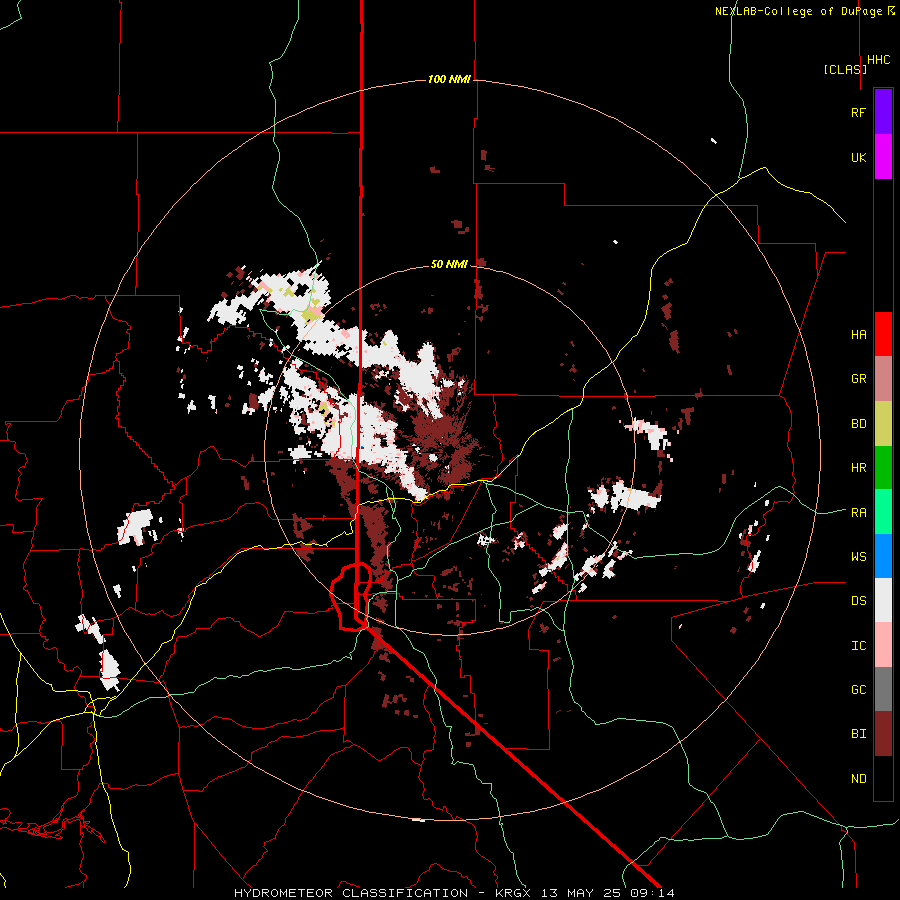Click the WS blue legend swatch
The image size is (900, 900).
tap(883, 556)
